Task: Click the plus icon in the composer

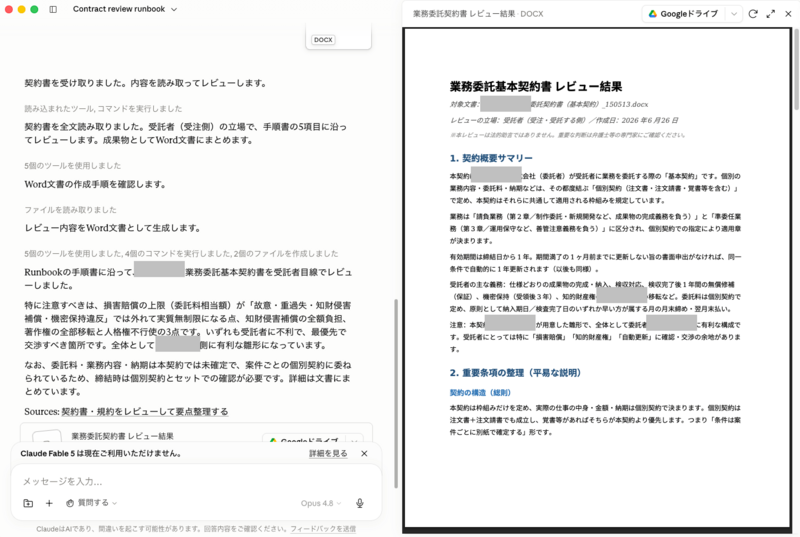Action: 49,503
